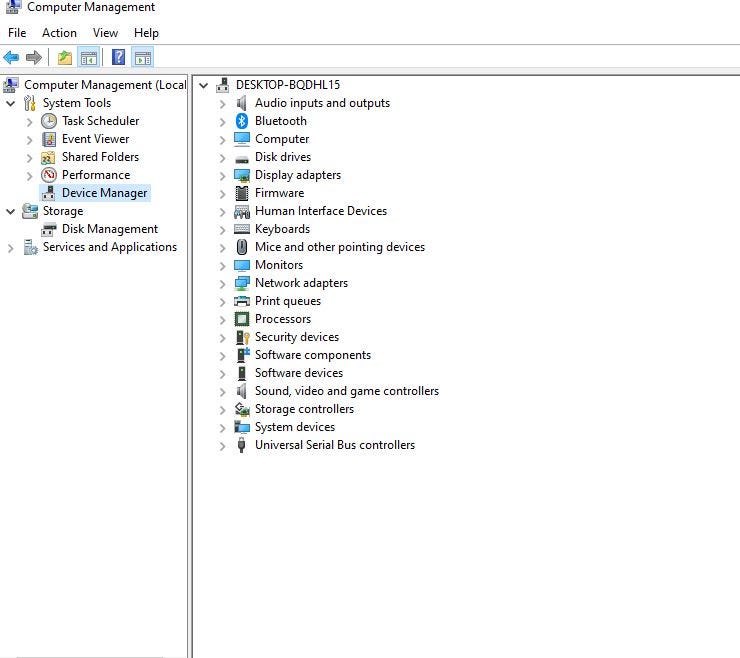Click the Performance icon in left tree
Screen dimensions: 740x658
(x=49, y=175)
